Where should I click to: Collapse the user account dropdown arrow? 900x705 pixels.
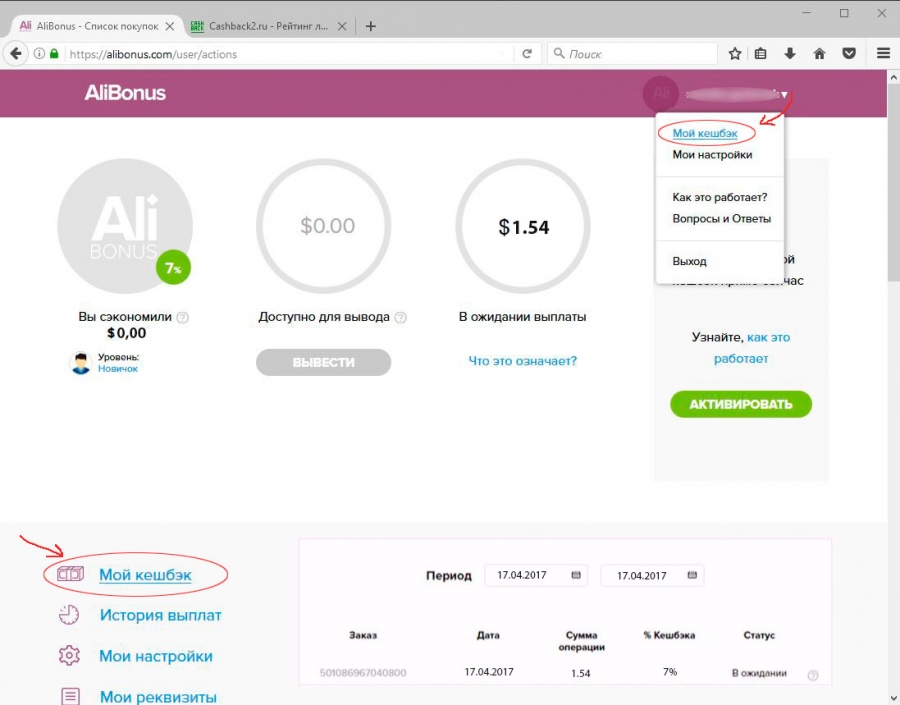click(784, 94)
